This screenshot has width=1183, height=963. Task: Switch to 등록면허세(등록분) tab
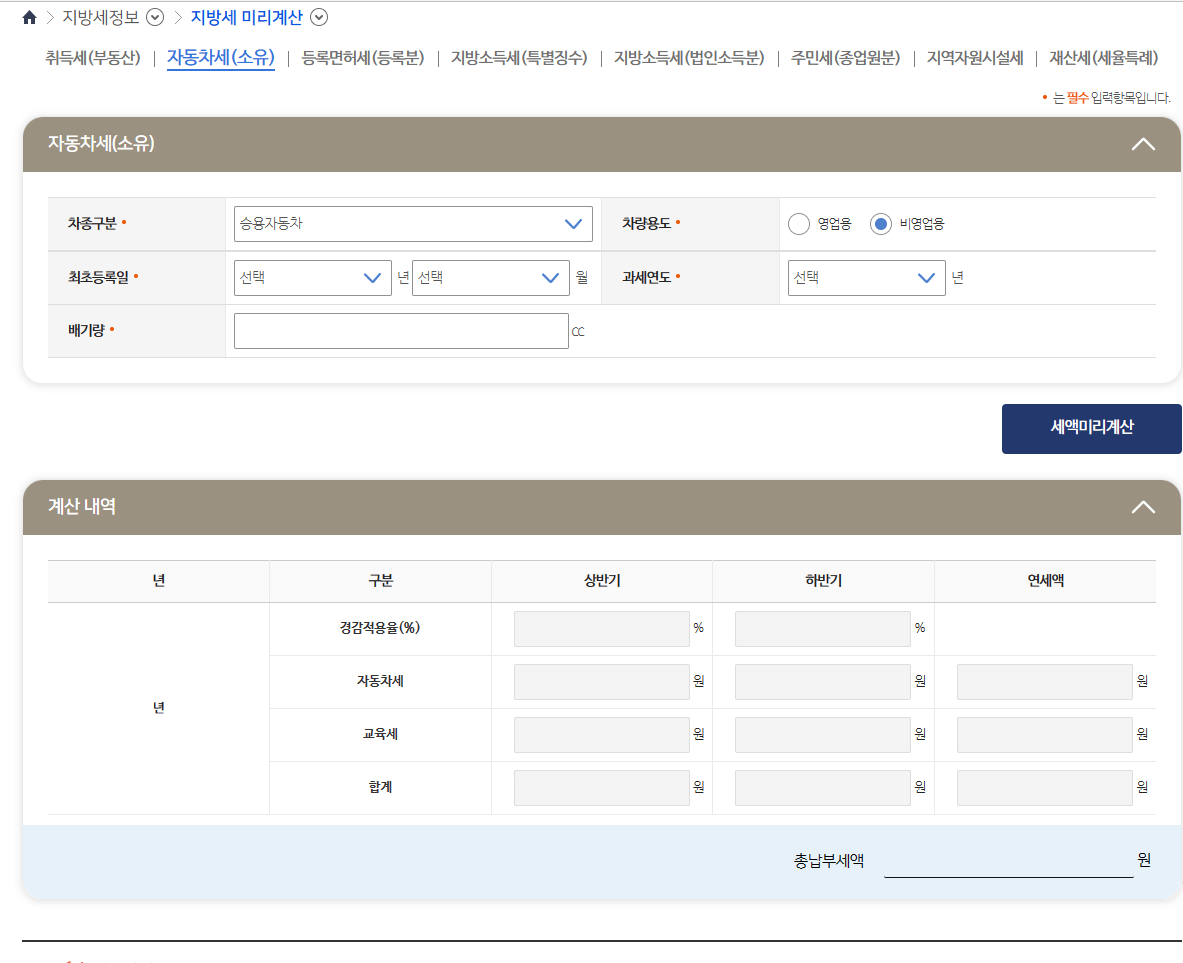point(363,58)
